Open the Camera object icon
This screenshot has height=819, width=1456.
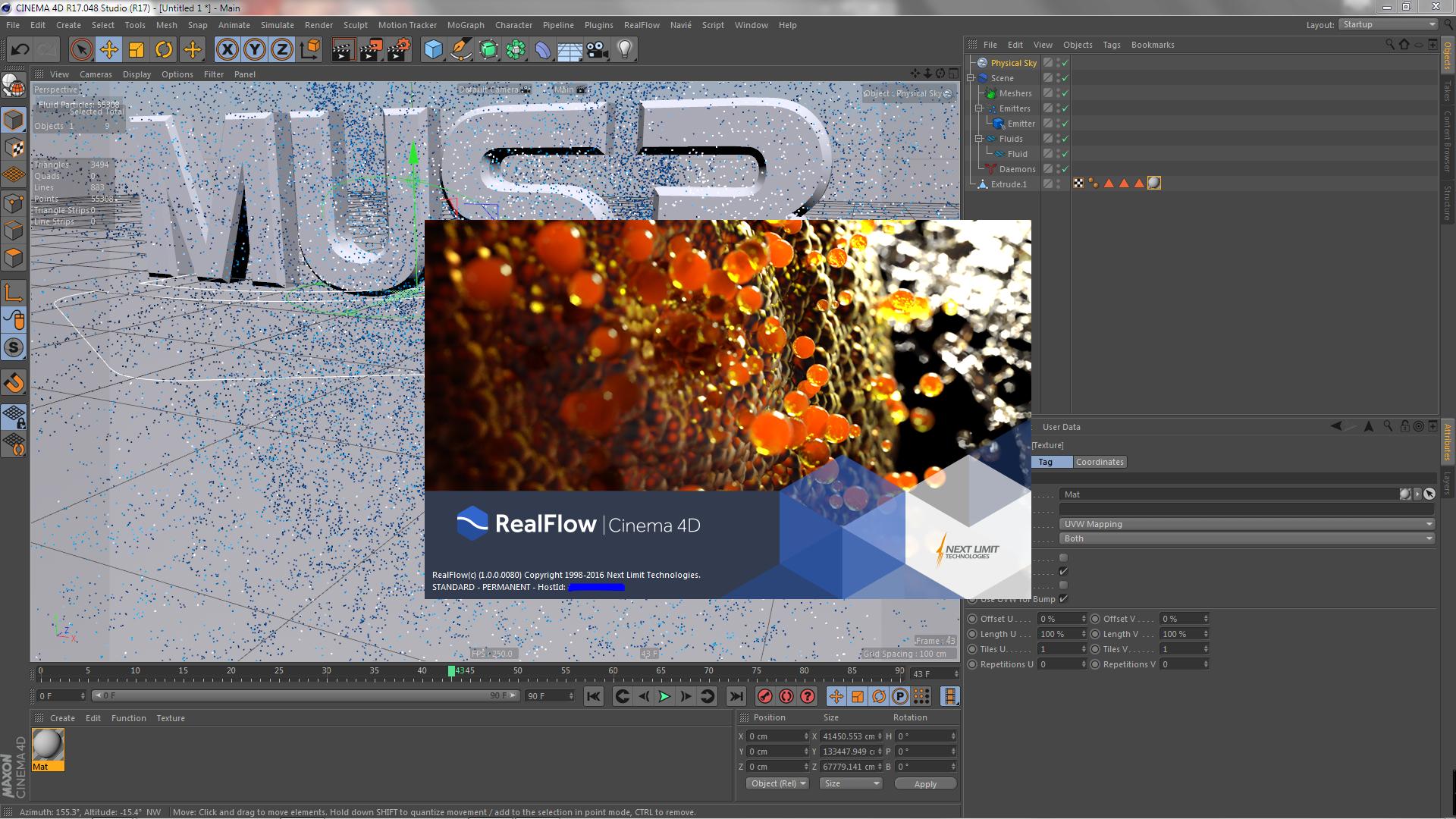coord(597,50)
